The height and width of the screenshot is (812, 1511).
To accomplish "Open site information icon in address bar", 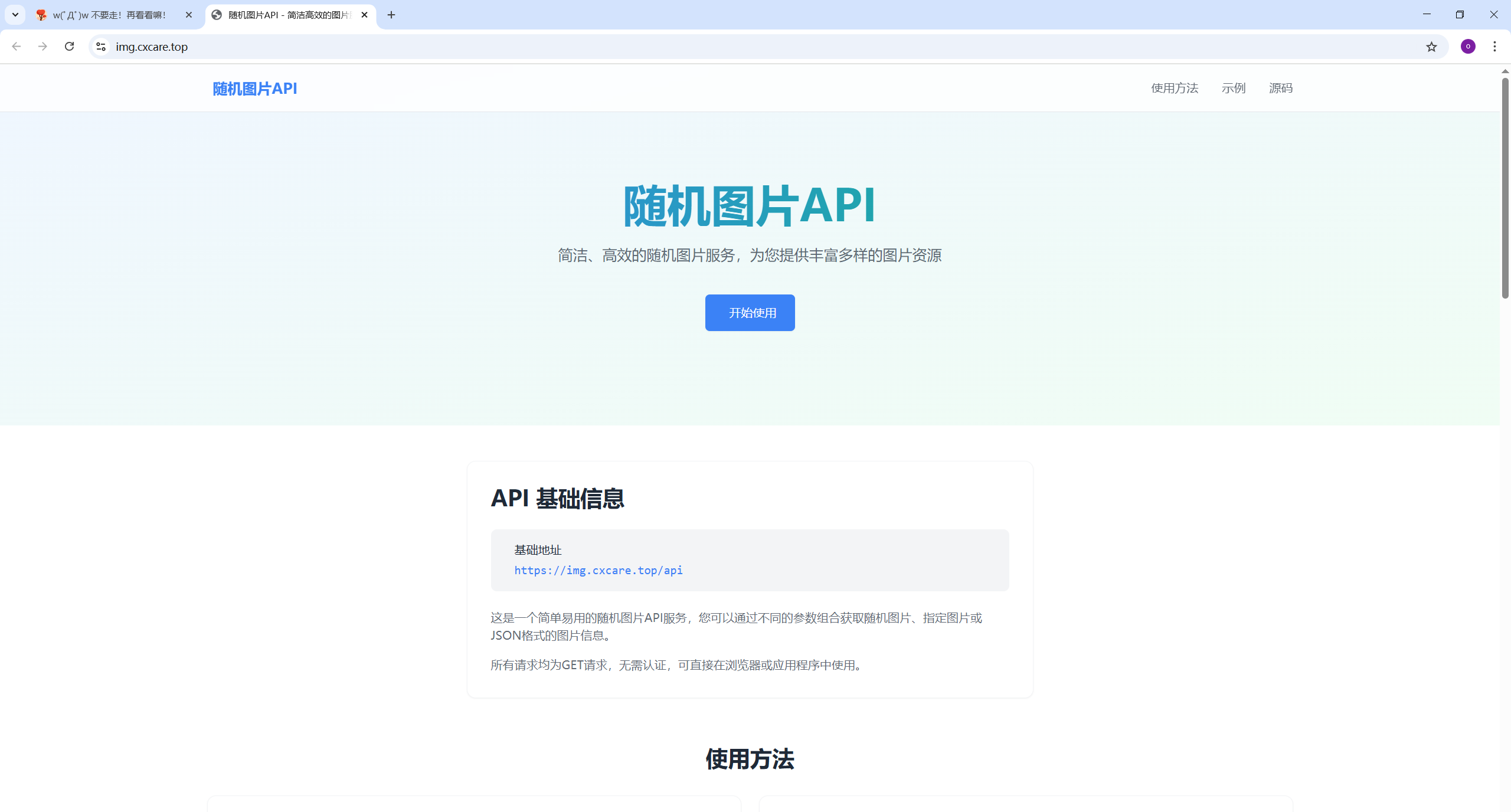I will (x=101, y=47).
